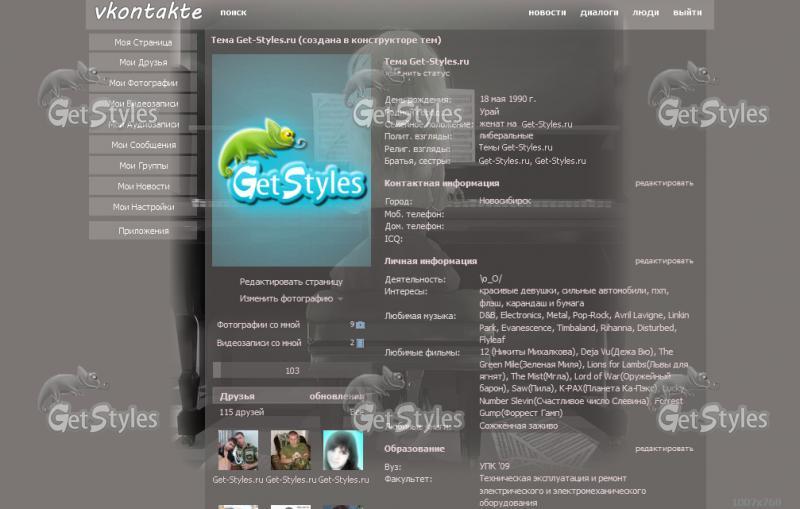The image size is (800, 509).
Task: Open диалоги in top bar
Action: point(599,13)
